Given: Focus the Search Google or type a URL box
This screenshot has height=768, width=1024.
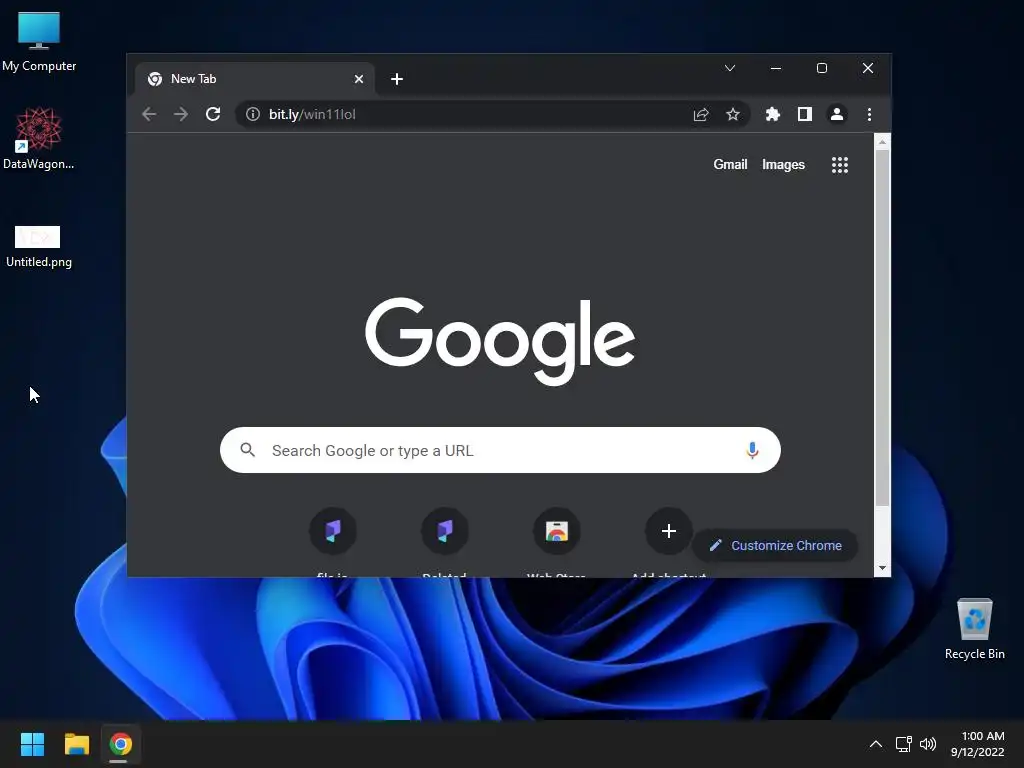Looking at the screenshot, I should pos(500,450).
